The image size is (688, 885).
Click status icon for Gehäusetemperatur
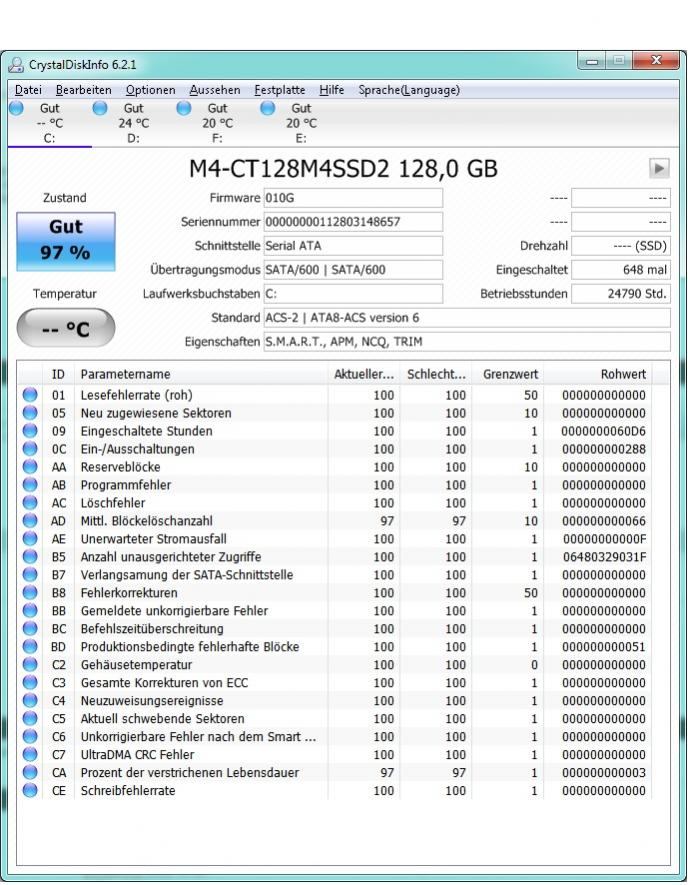point(30,664)
